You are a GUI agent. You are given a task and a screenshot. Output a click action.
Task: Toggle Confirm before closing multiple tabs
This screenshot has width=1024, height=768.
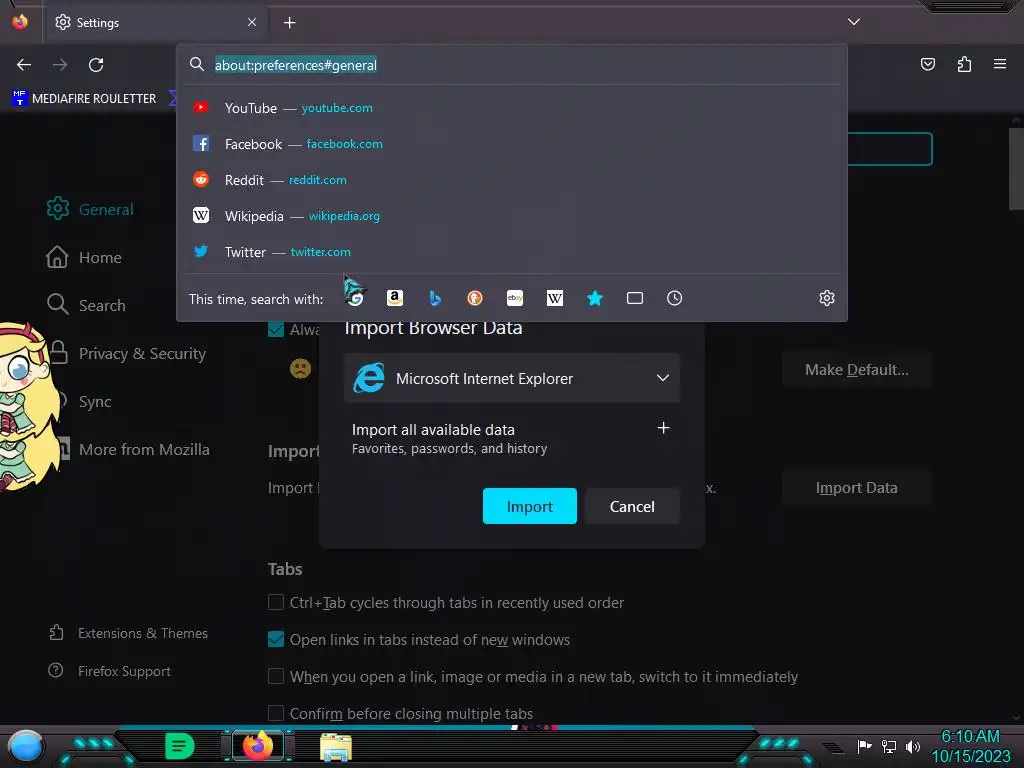276,713
